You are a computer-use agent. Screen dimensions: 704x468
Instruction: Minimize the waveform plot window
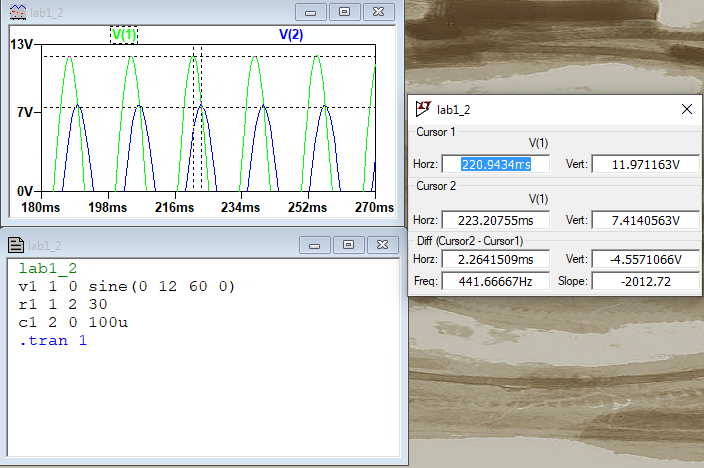point(311,11)
